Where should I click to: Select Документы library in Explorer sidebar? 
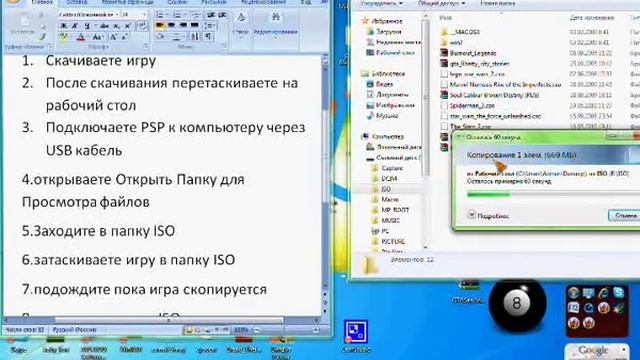point(387,94)
